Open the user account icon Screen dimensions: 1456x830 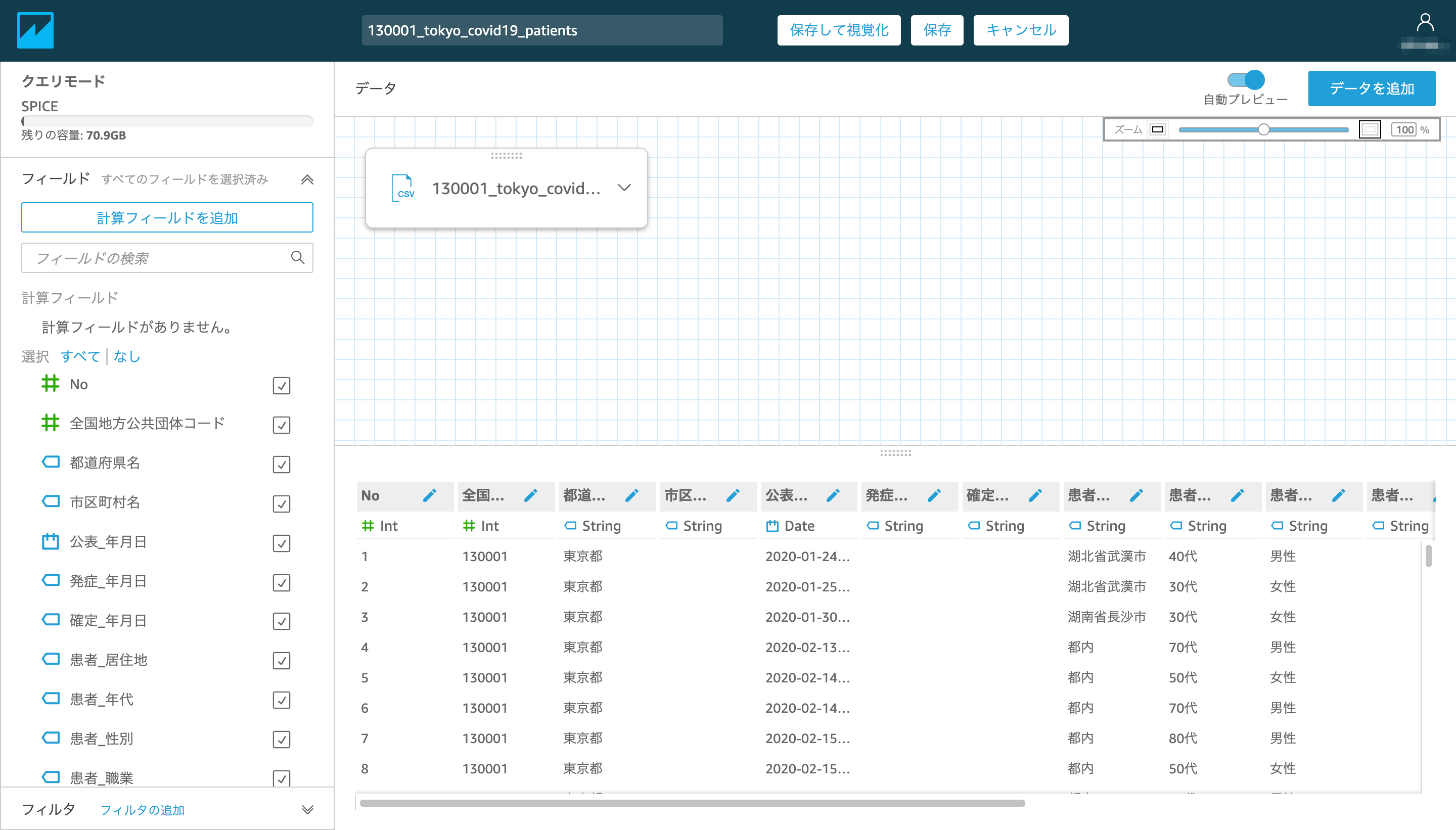point(1425,23)
